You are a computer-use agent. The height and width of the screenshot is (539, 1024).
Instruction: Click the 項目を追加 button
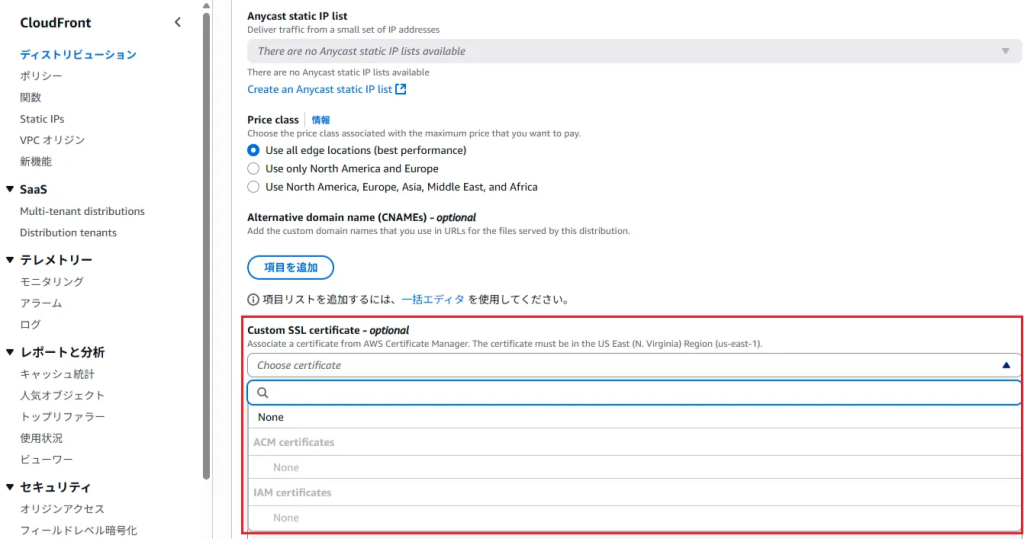291,267
